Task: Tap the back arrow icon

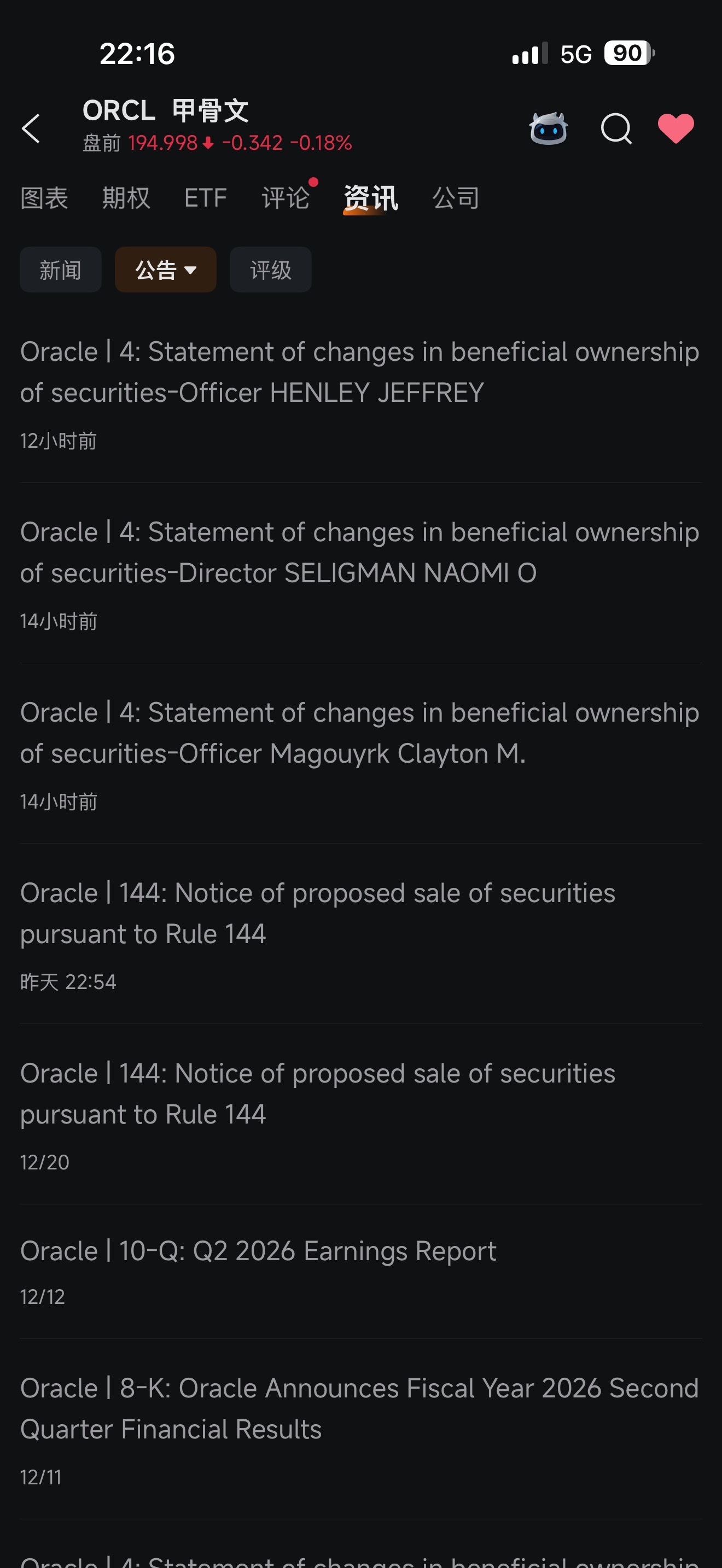Action: pyautogui.click(x=31, y=128)
